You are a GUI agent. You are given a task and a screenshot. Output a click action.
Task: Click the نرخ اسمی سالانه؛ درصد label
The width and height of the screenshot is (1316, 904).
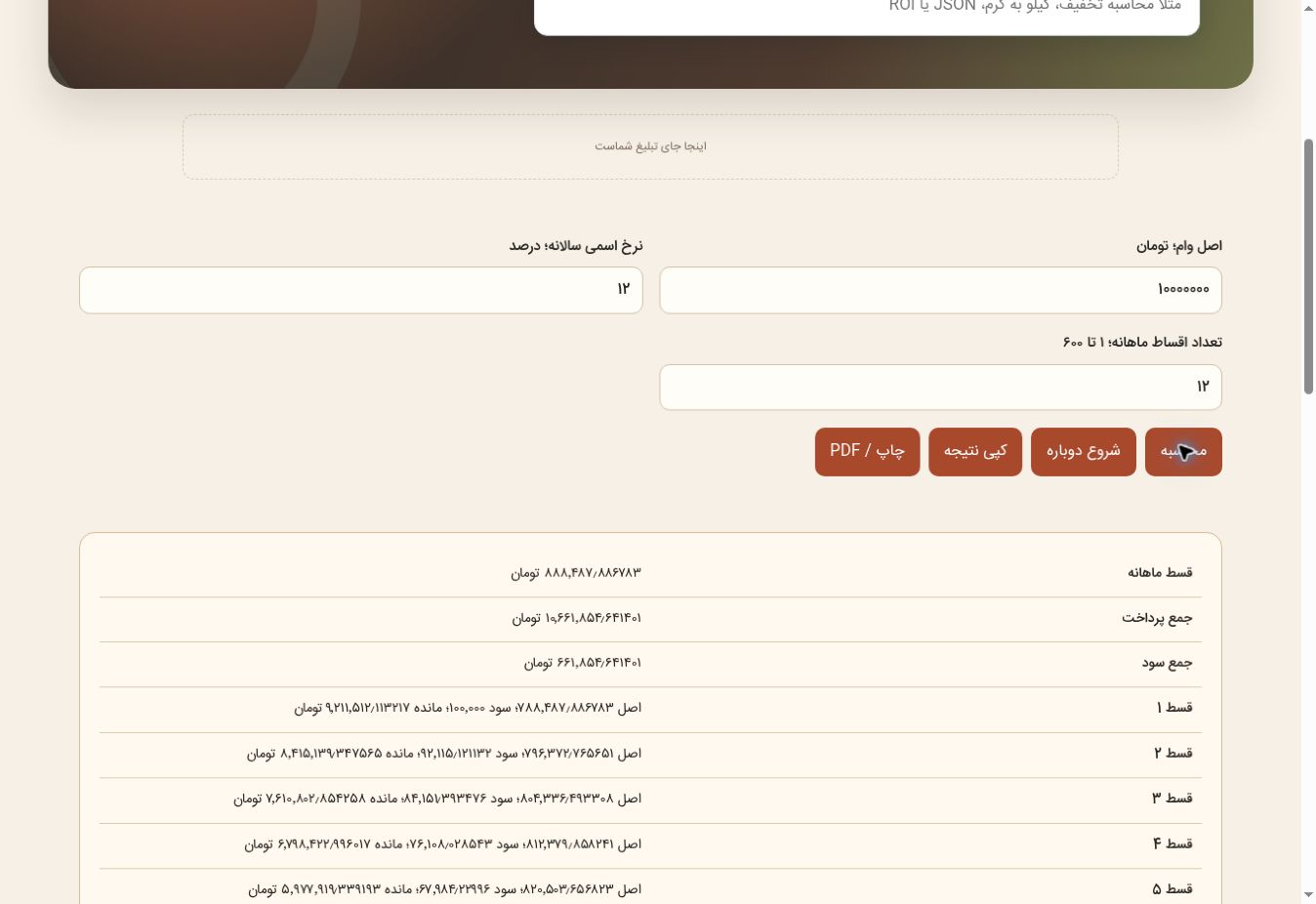point(576,246)
